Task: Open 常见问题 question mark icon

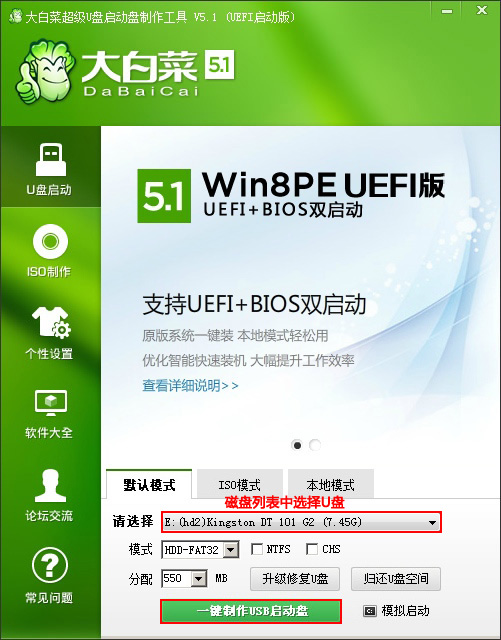Action: [x=50, y=565]
